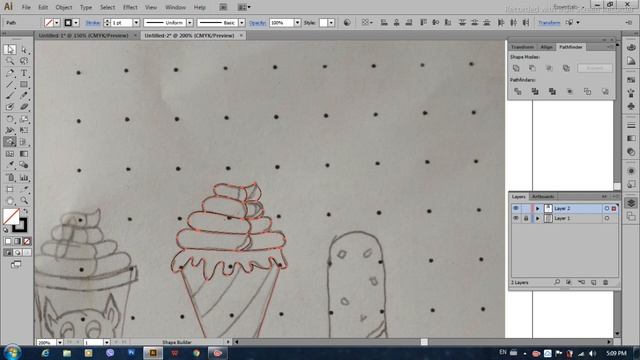Click the Transform link in control bar

pyautogui.click(x=549, y=23)
